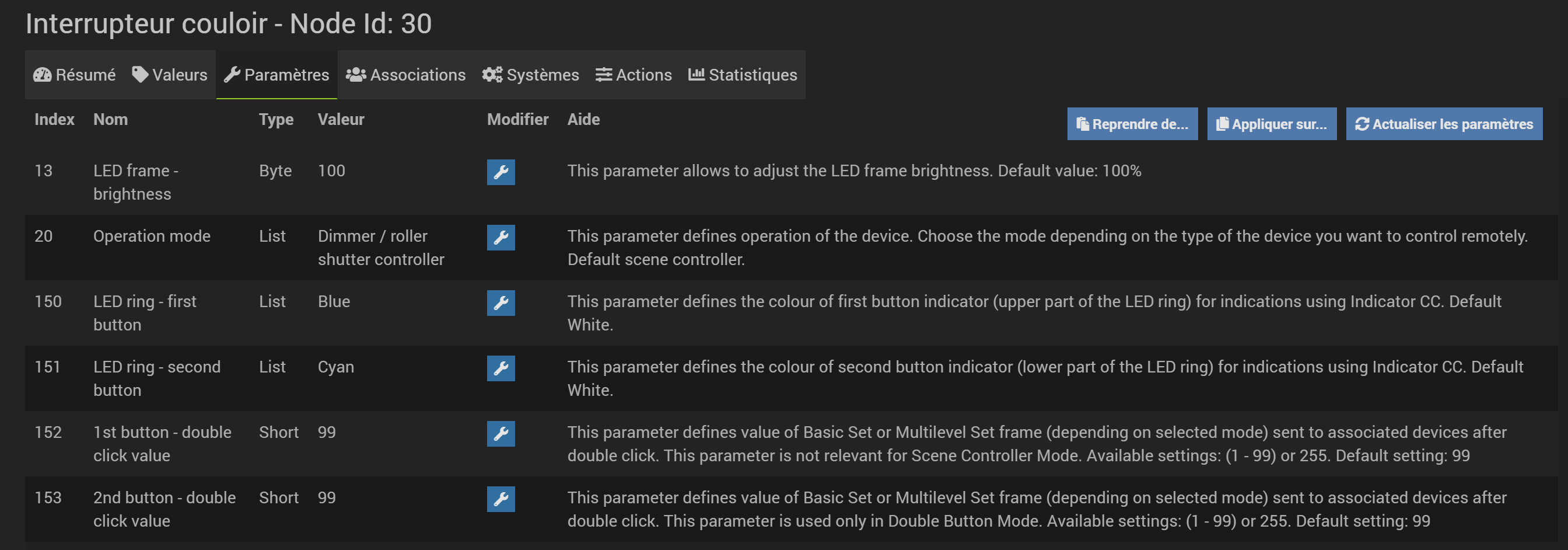Open the Résumé tab
1568x550 pixels.
[74, 75]
